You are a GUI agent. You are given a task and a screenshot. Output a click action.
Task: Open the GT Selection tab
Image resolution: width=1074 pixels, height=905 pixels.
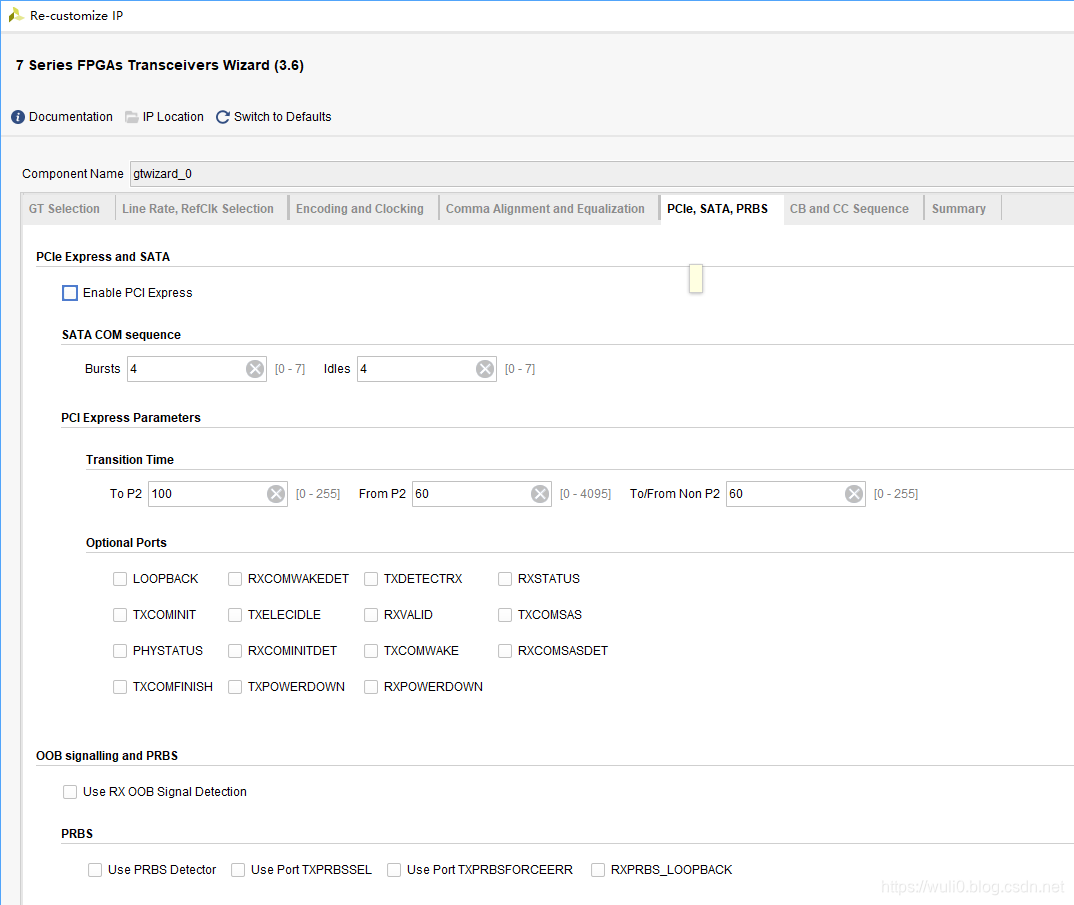point(64,209)
